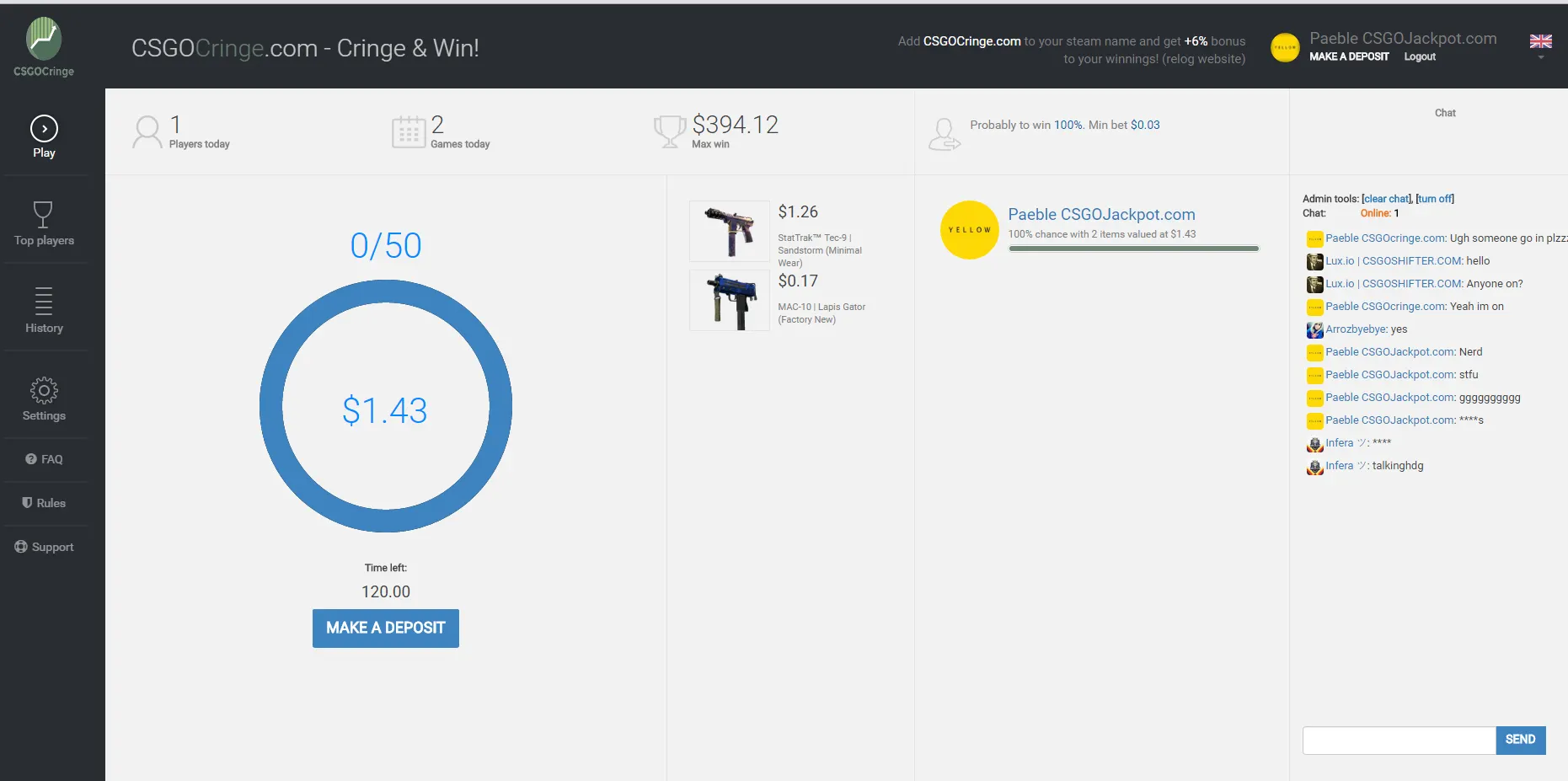Click the $1.43 pot value
The height and width of the screenshot is (781, 1568).
[385, 411]
